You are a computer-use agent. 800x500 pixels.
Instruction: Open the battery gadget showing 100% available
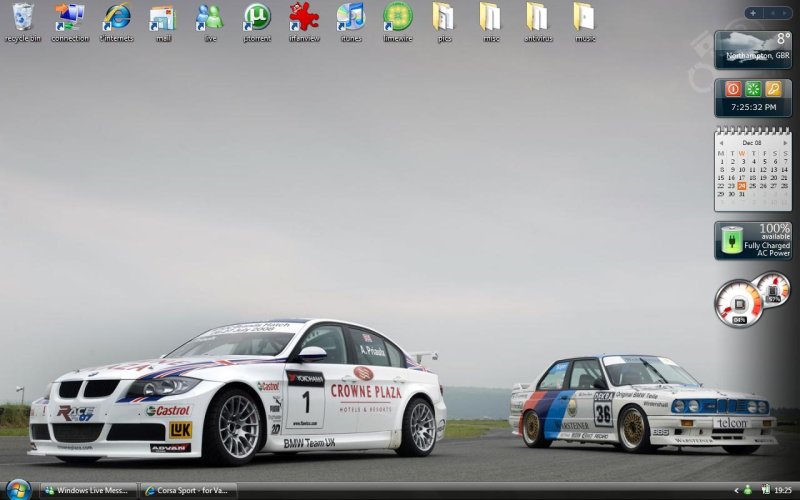pos(753,240)
